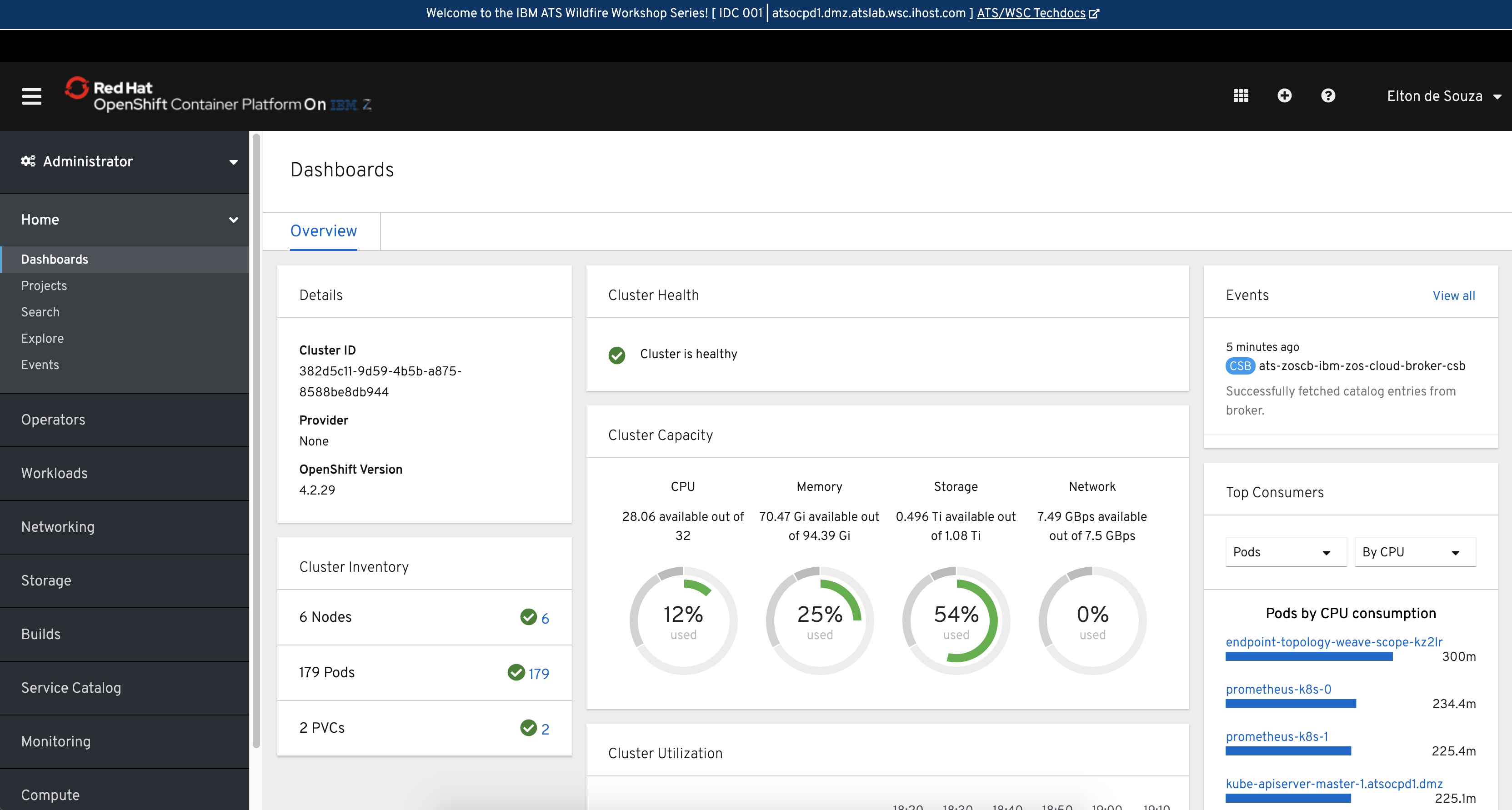The width and height of the screenshot is (1512, 810).
Task: Click the add/plus icon in top nav
Action: coord(1284,95)
